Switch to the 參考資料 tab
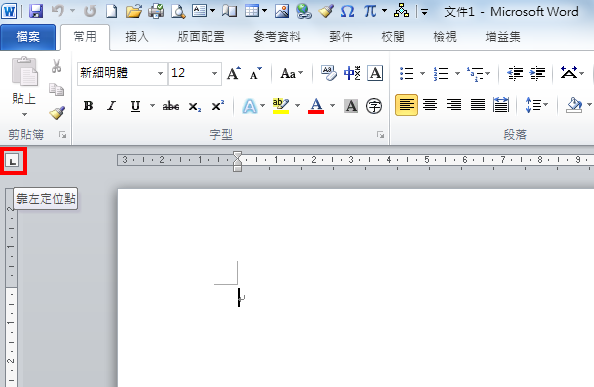Image resolution: width=594 pixels, height=387 pixels. [x=277, y=37]
